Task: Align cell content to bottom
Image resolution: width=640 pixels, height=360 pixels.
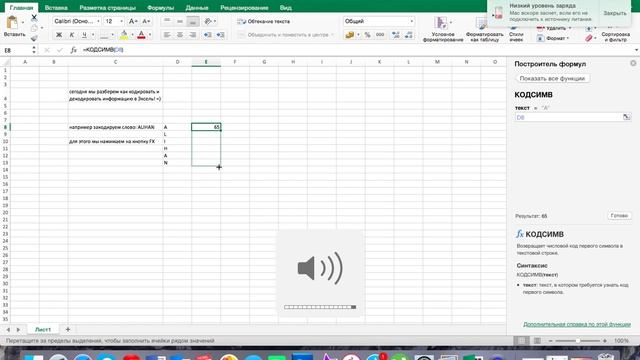Action: (193, 21)
